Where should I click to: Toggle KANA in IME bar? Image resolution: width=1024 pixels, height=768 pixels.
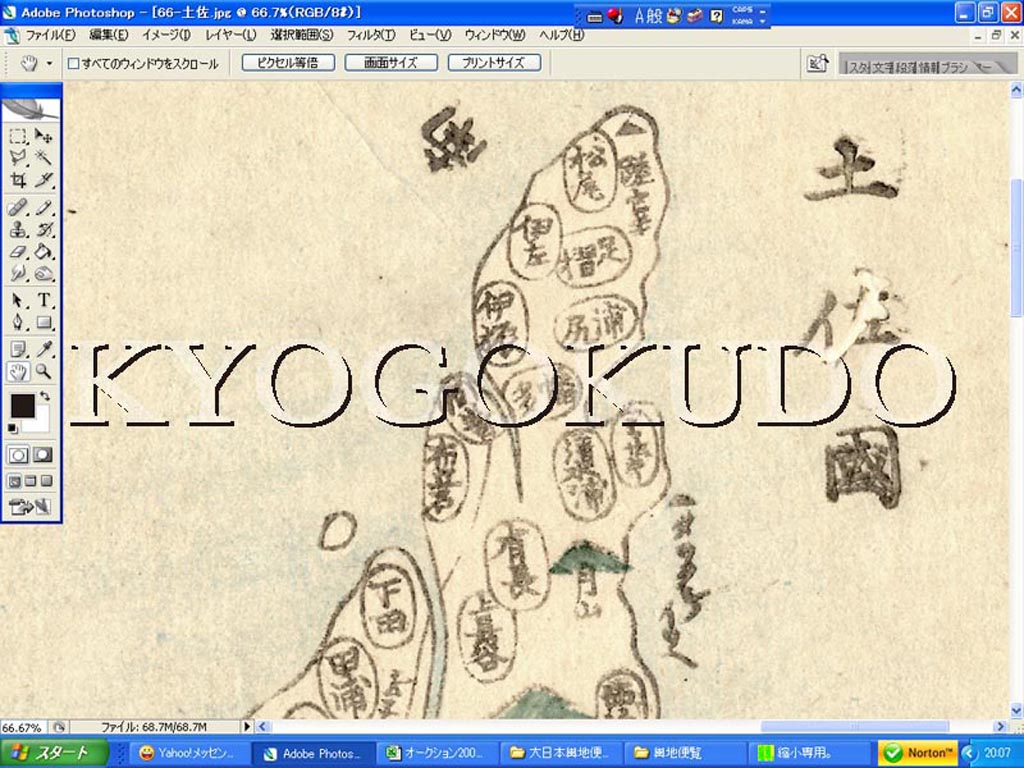point(743,22)
